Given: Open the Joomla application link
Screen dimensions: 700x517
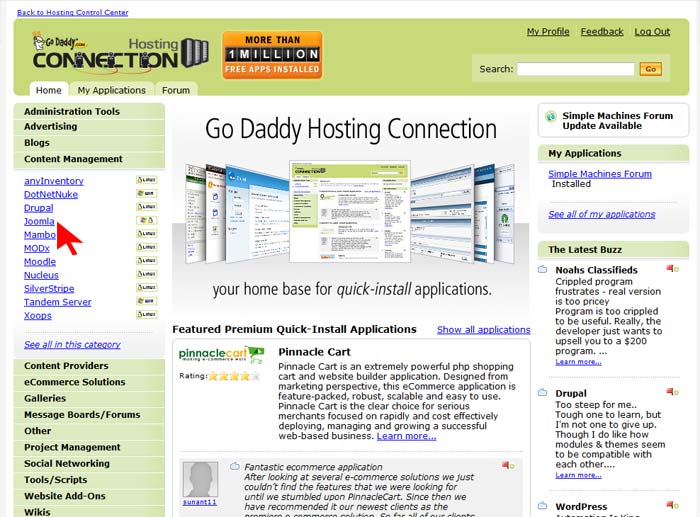Looking at the screenshot, I should tap(39, 221).
